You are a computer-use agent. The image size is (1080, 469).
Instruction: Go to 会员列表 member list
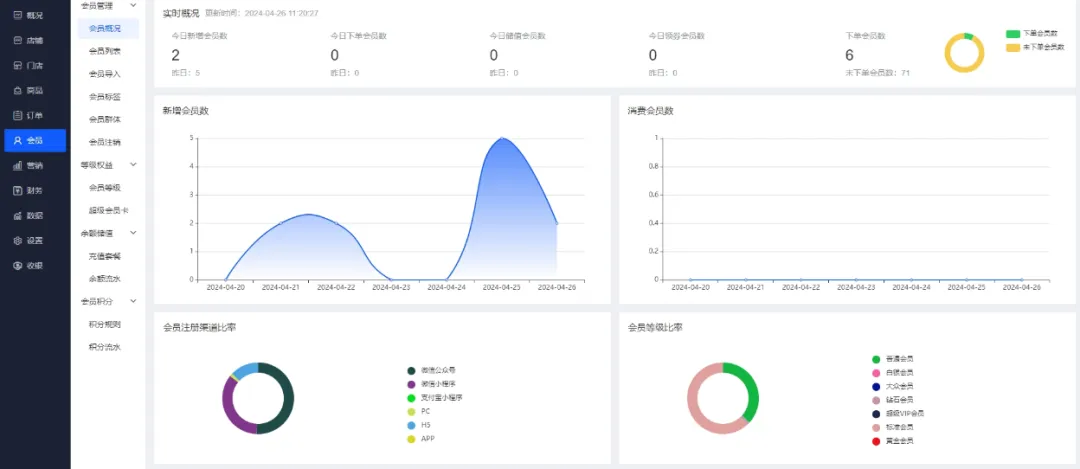click(x=105, y=51)
